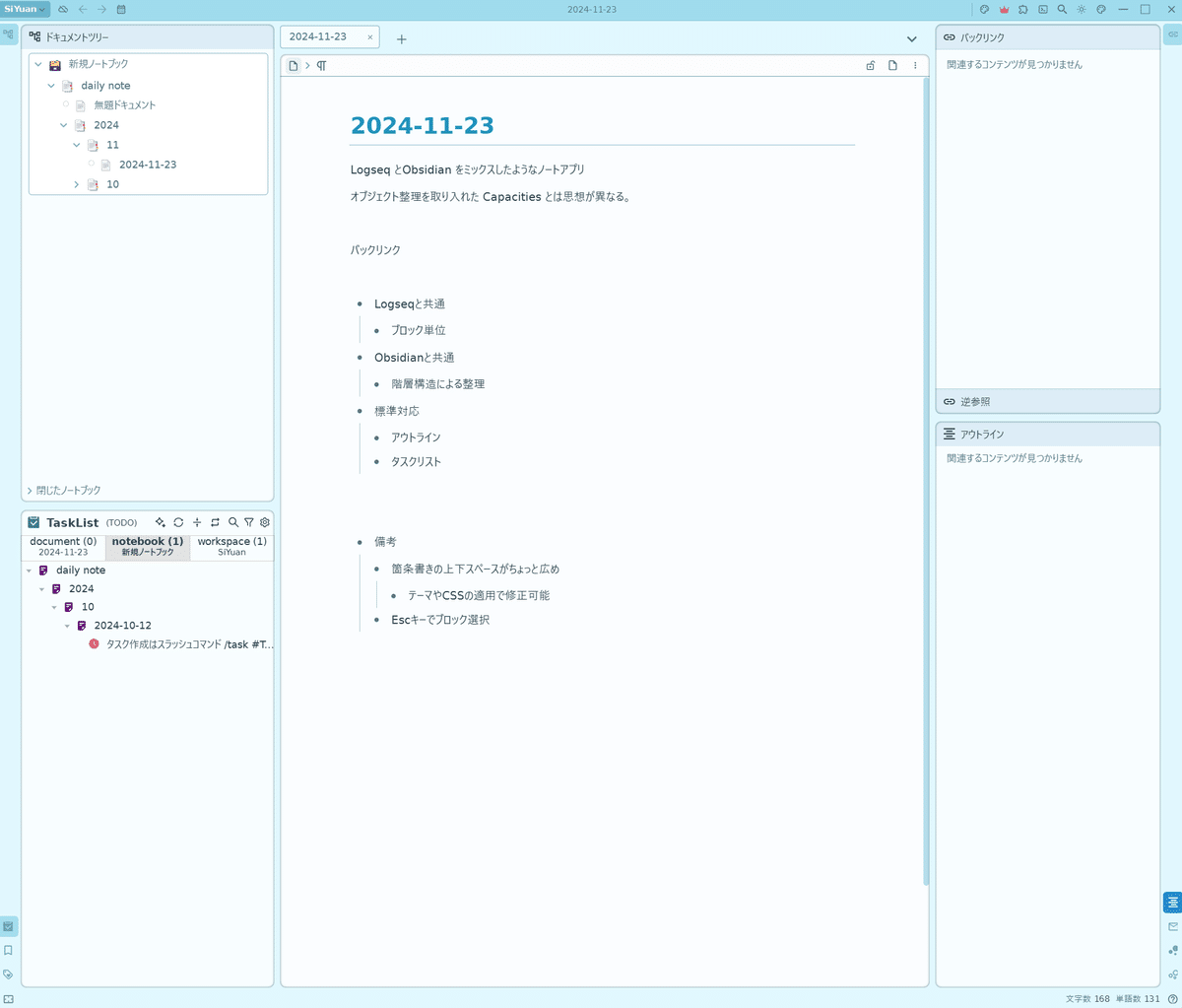The height and width of the screenshot is (1008, 1182).
Task: Toggle dock visibility icon at bottom left
Action: click(x=8, y=999)
